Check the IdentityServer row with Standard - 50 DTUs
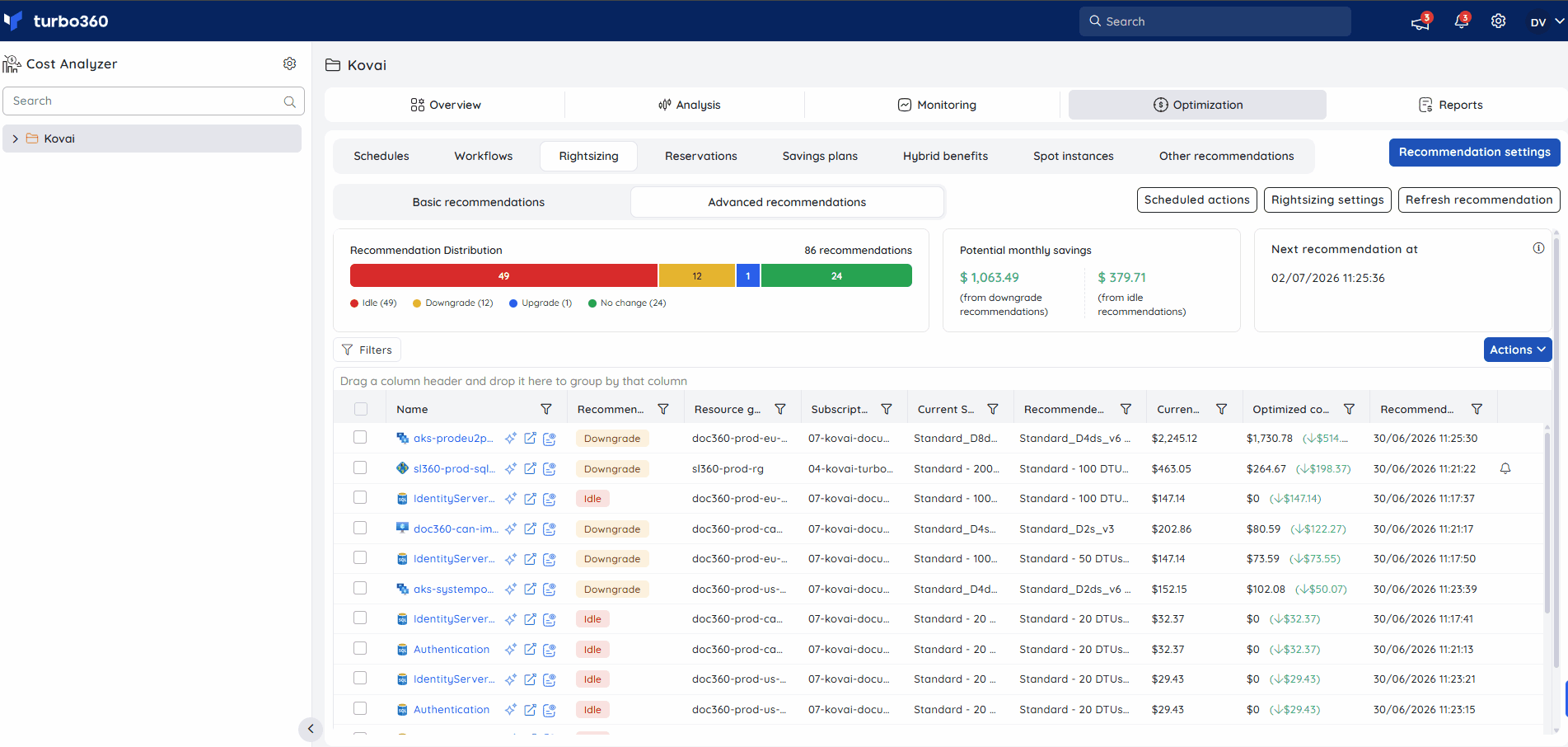This screenshot has height=747, width=1568. pyautogui.click(x=360, y=557)
